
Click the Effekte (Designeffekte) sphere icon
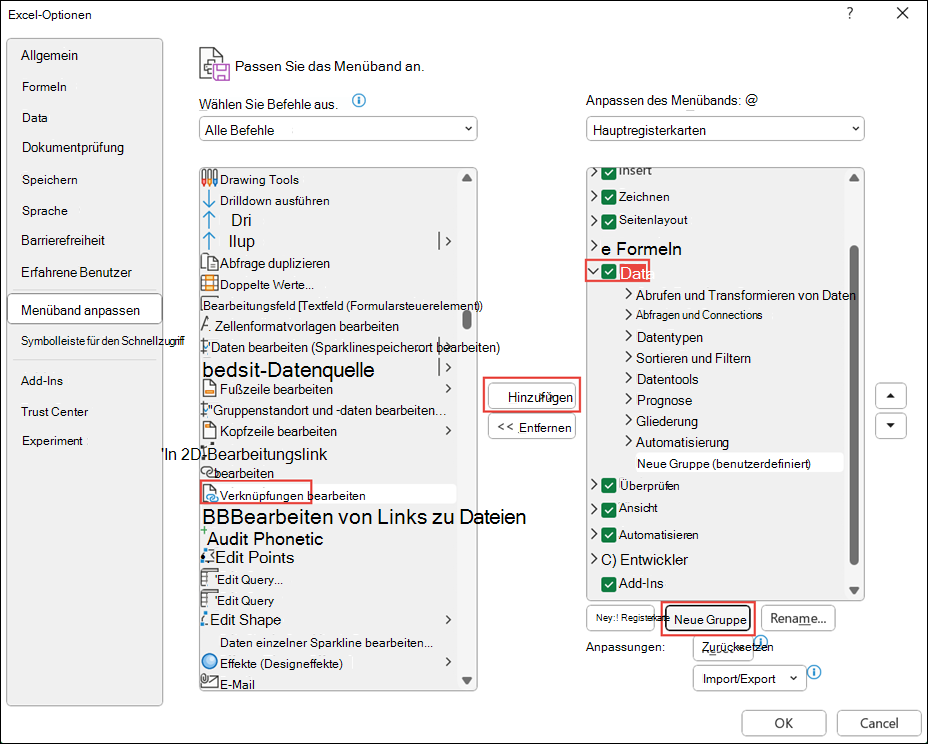coord(210,662)
